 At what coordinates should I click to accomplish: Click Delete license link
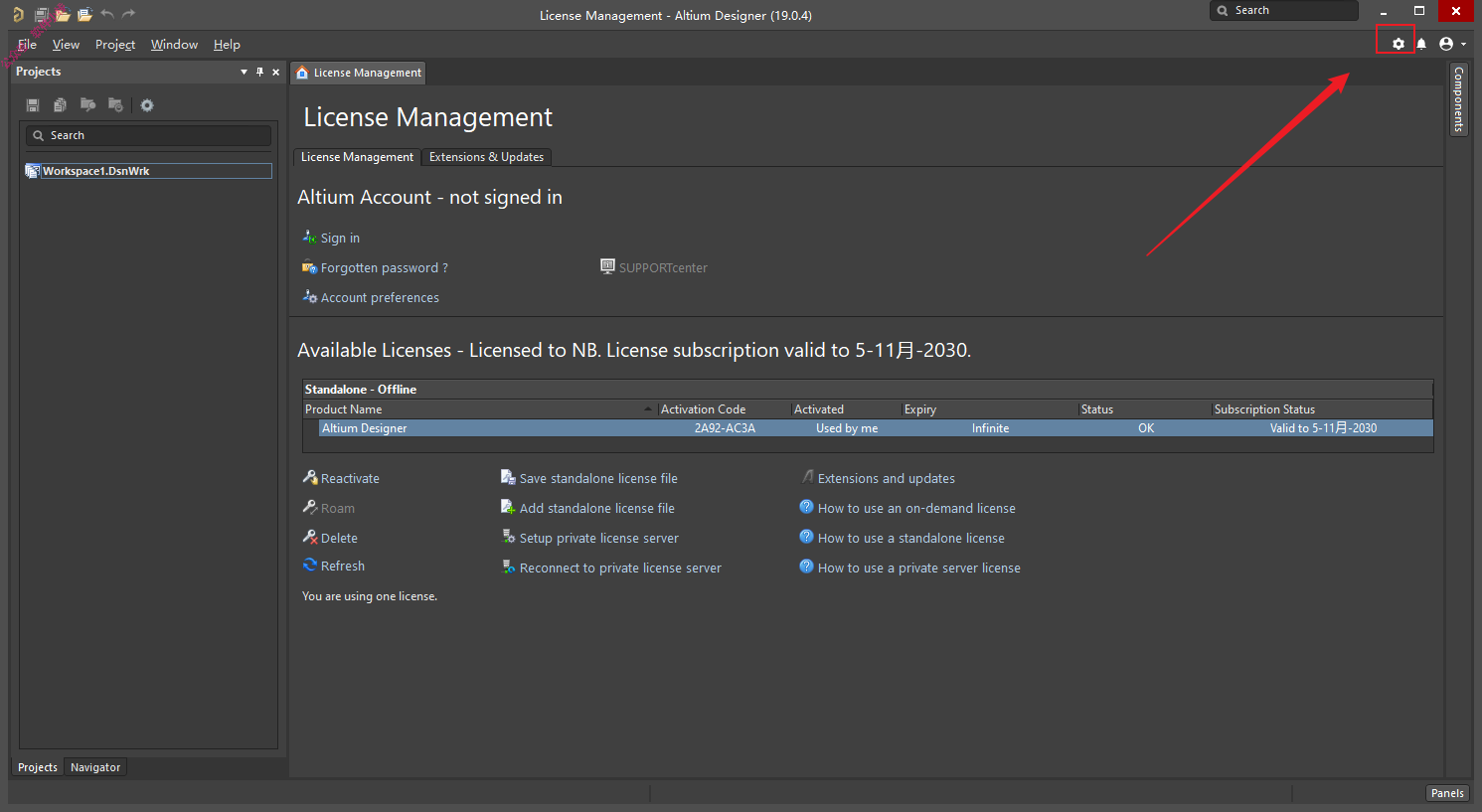point(339,539)
